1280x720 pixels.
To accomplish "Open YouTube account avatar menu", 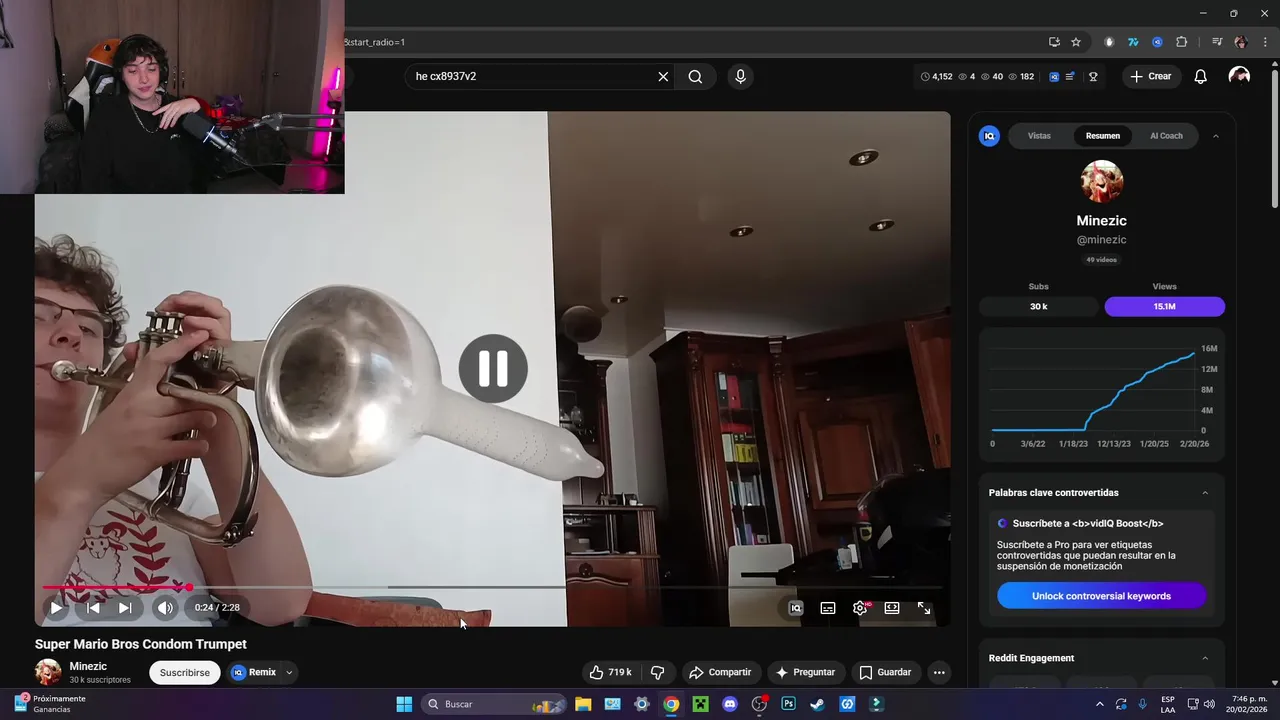I will point(1239,76).
